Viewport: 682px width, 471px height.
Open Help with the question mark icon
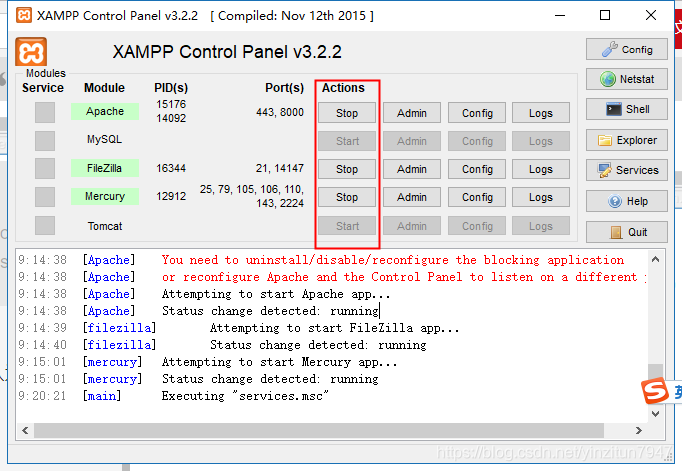pos(626,201)
